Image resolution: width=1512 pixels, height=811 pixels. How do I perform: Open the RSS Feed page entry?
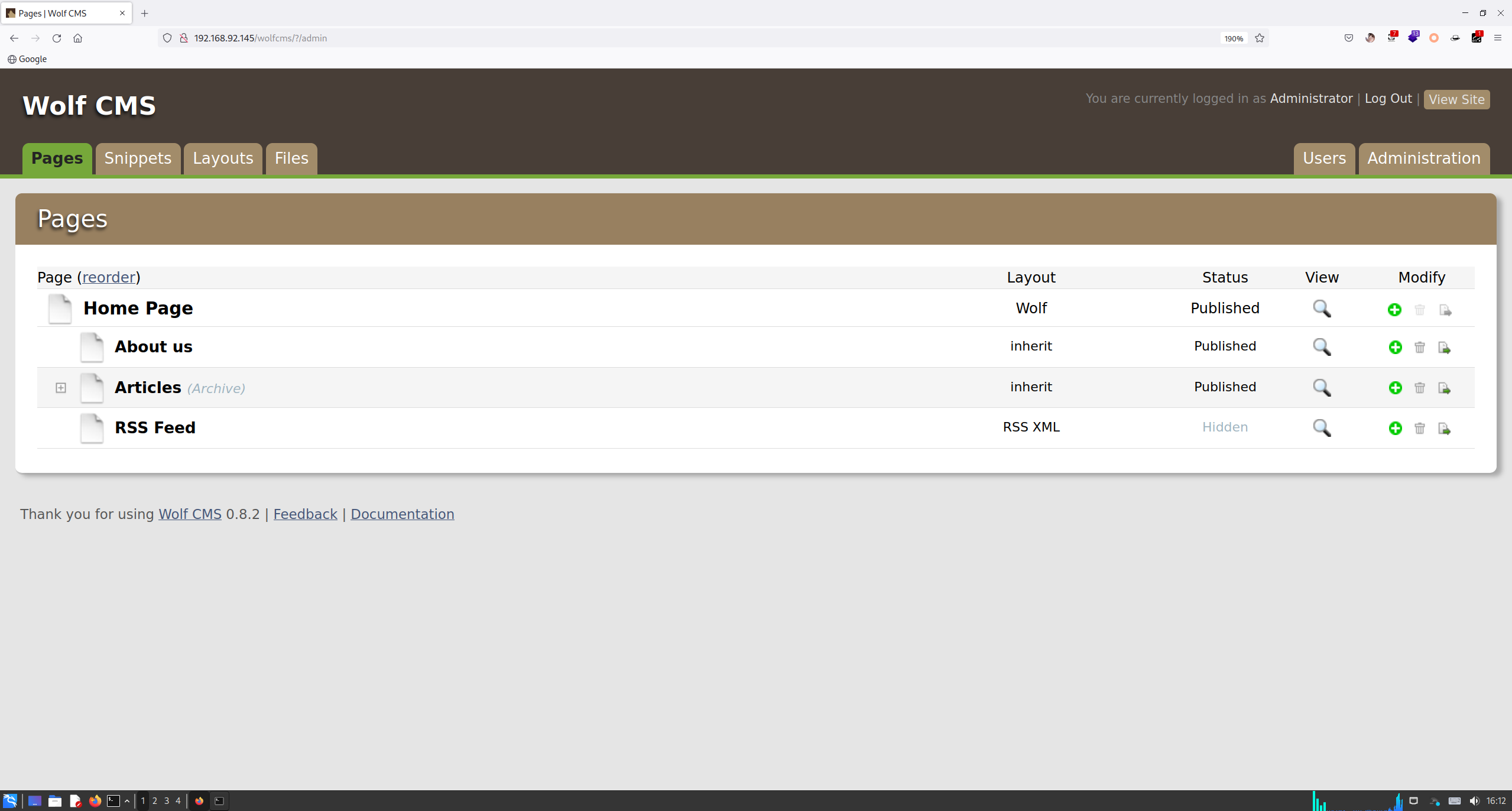tap(155, 427)
